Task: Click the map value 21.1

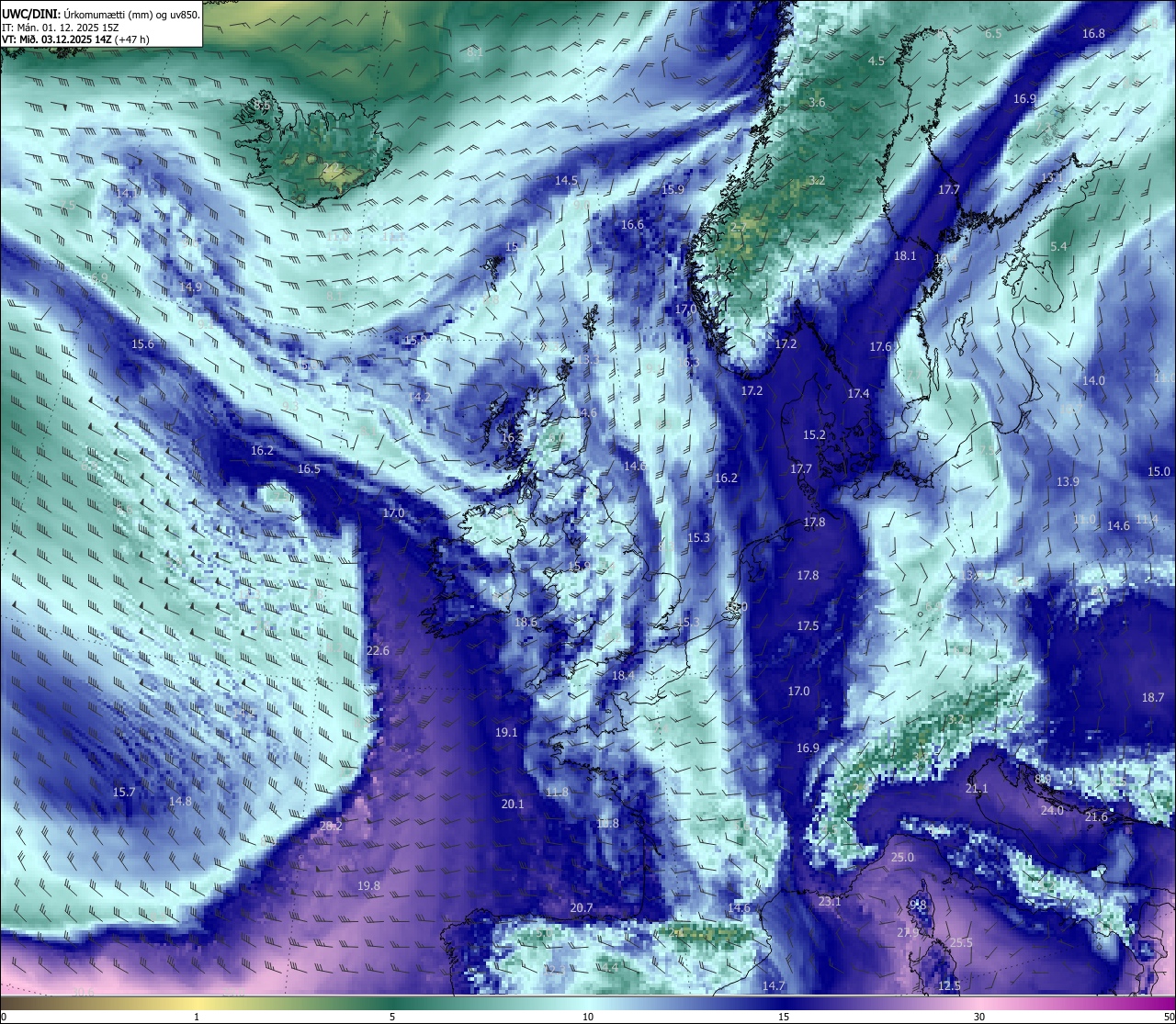Action: tap(977, 788)
